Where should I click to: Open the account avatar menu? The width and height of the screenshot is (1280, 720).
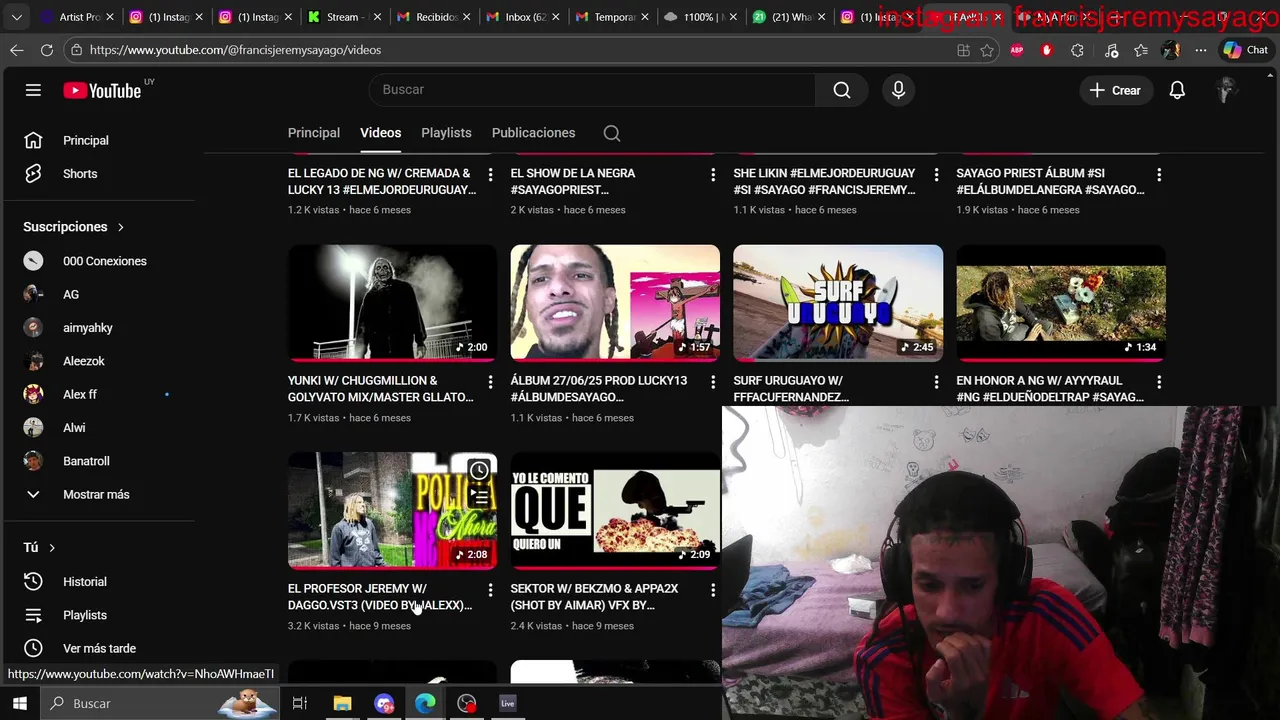[1226, 90]
